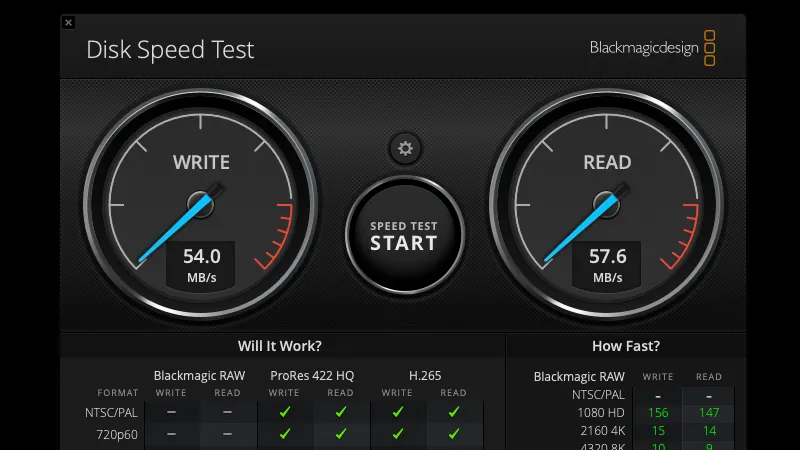Click the 2160 4K read value 14
The width and height of the screenshot is (800, 450).
(x=709, y=431)
